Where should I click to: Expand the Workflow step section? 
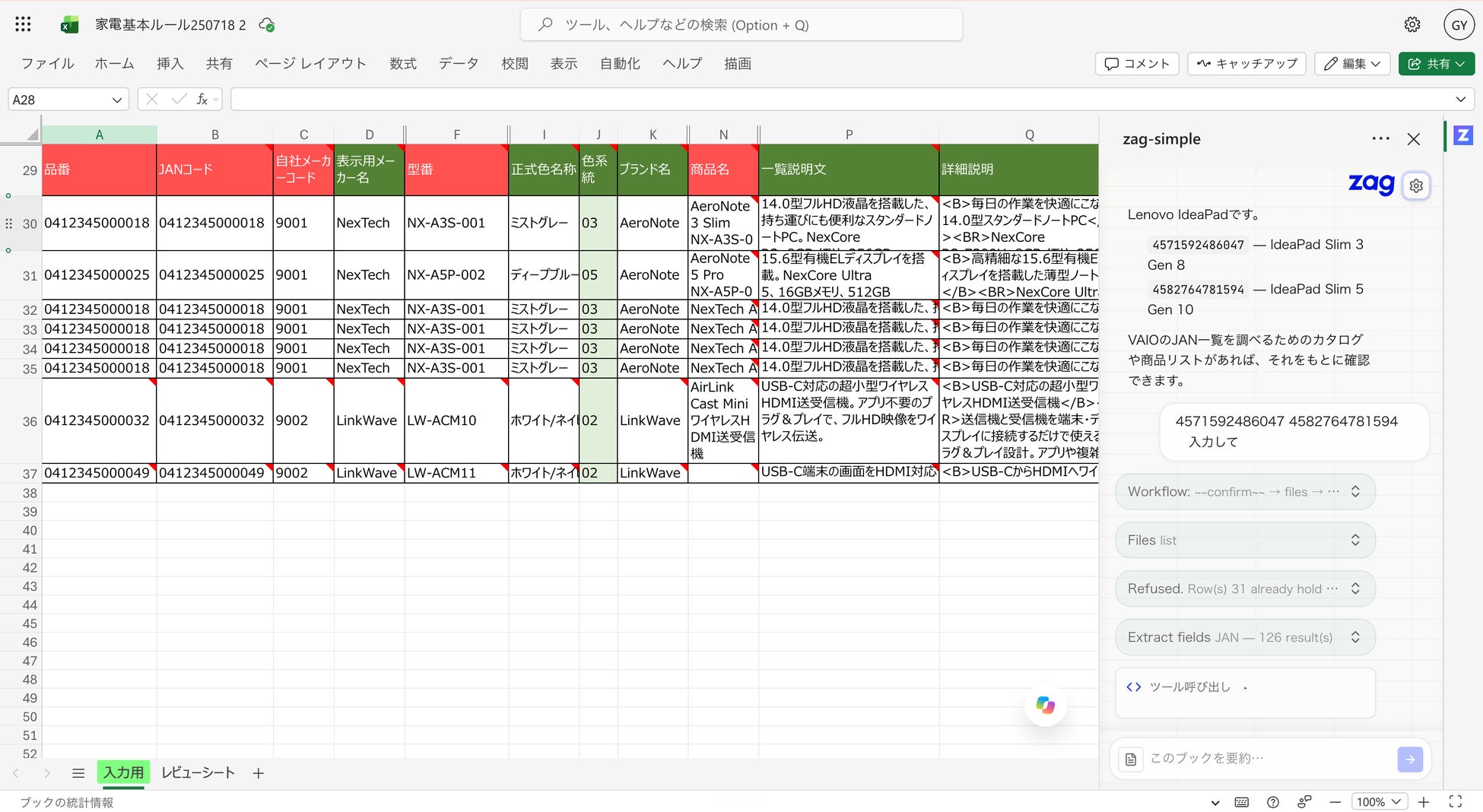pos(1245,492)
